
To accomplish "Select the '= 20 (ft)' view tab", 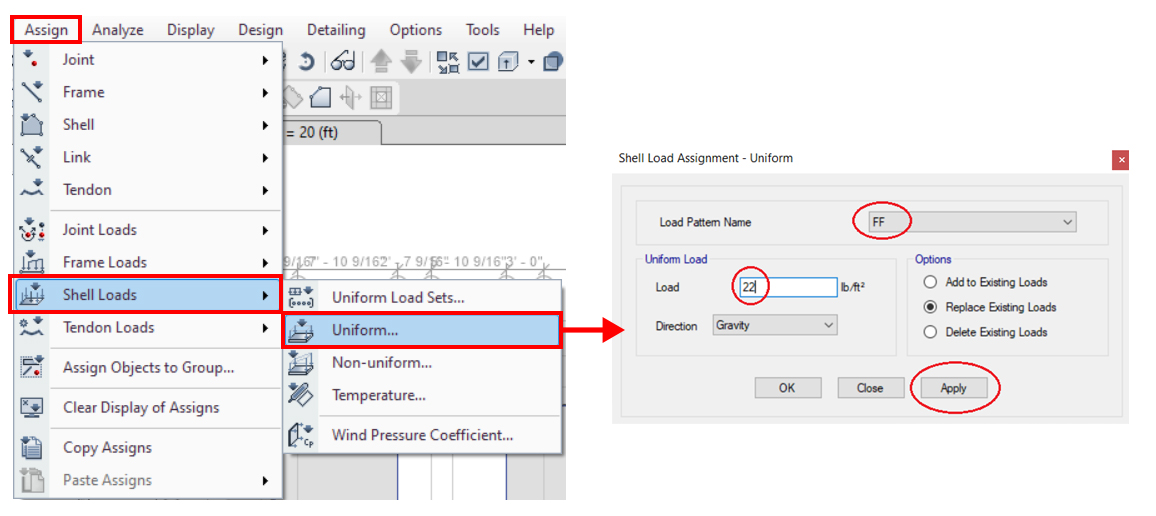I will 331,133.
